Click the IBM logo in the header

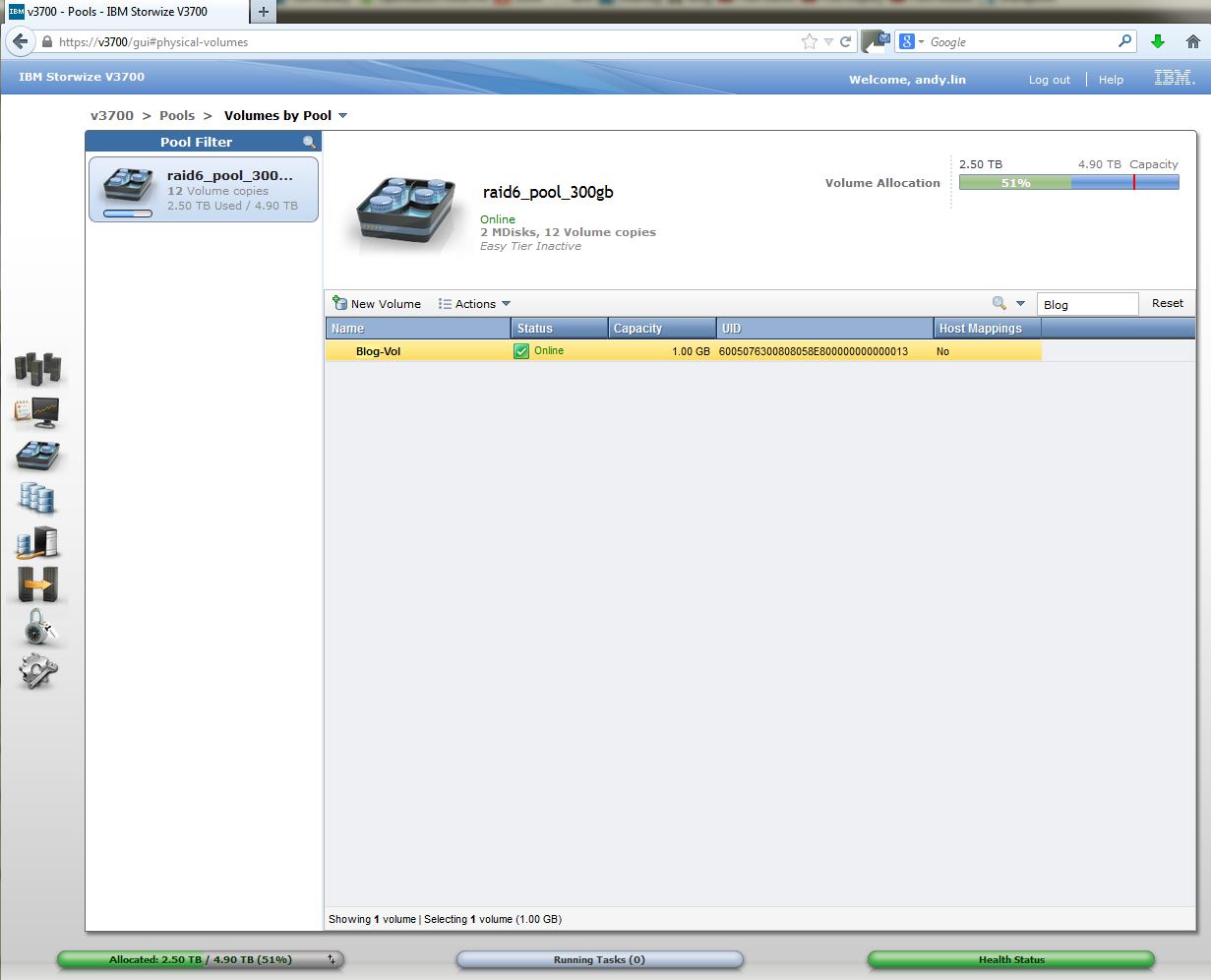[x=1175, y=79]
